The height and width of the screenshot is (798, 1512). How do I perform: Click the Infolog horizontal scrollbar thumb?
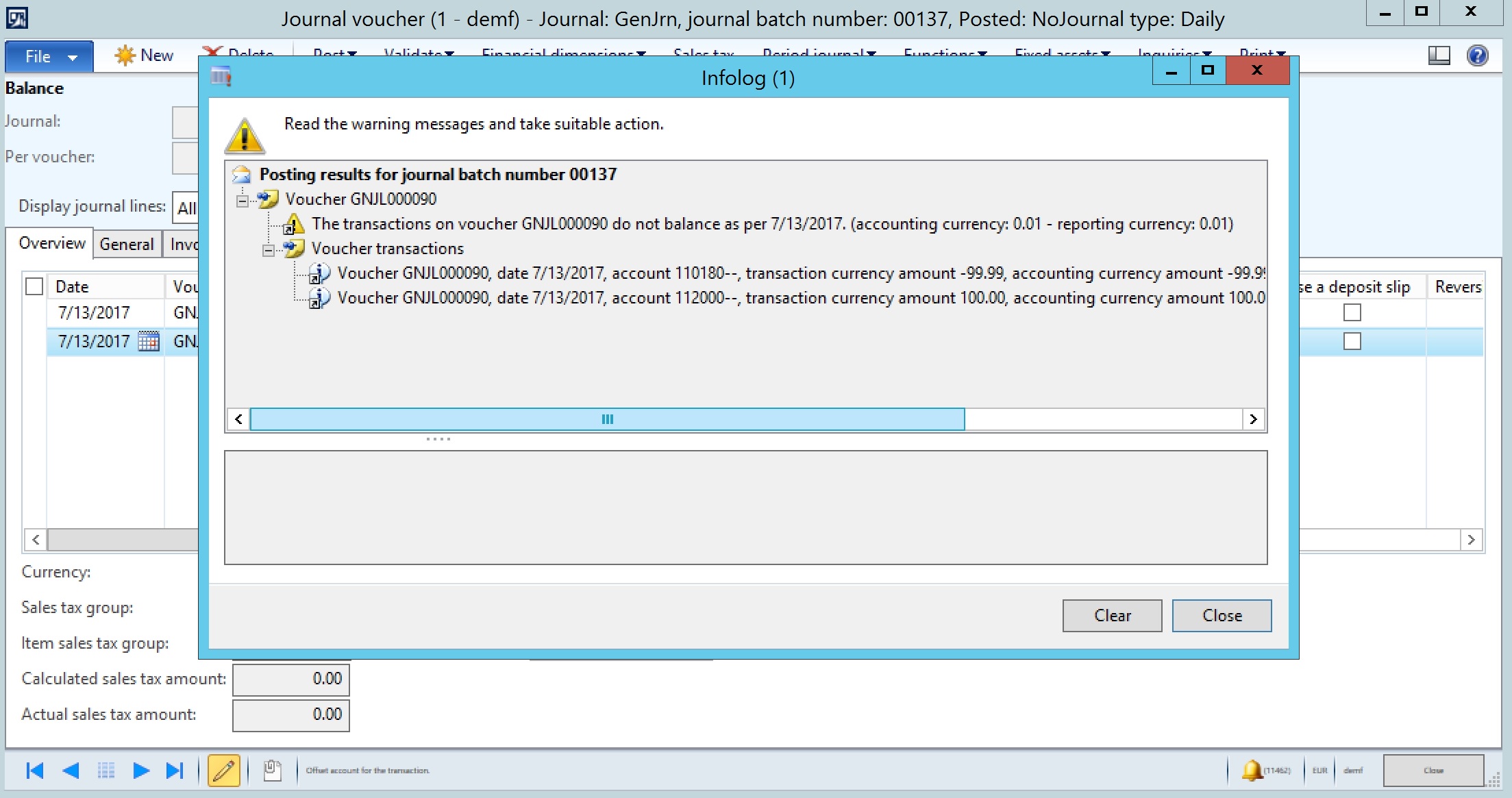(x=607, y=419)
